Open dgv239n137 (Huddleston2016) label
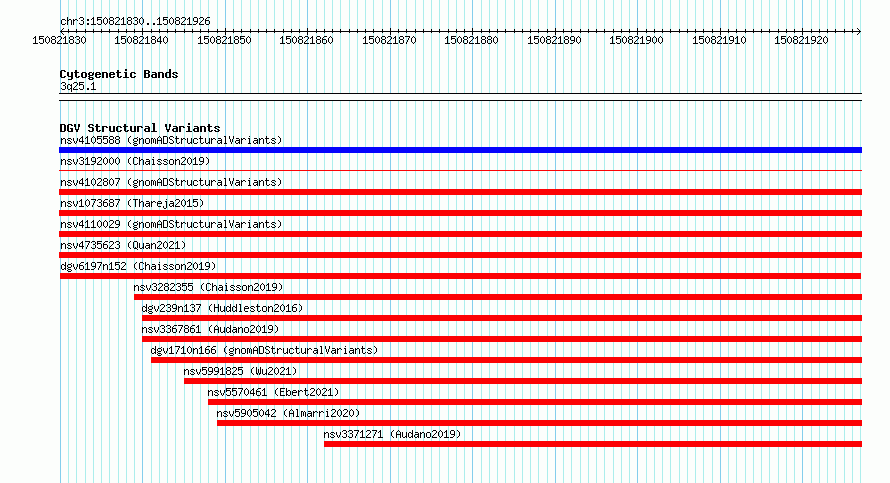The image size is (890, 483). point(222,308)
